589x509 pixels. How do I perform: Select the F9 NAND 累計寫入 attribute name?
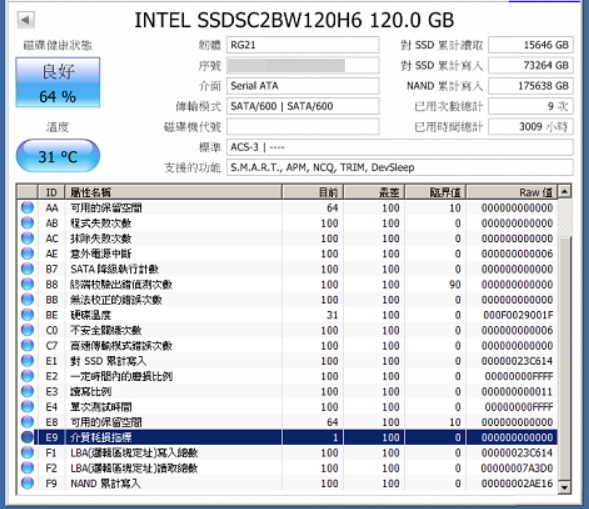tap(105, 483)
